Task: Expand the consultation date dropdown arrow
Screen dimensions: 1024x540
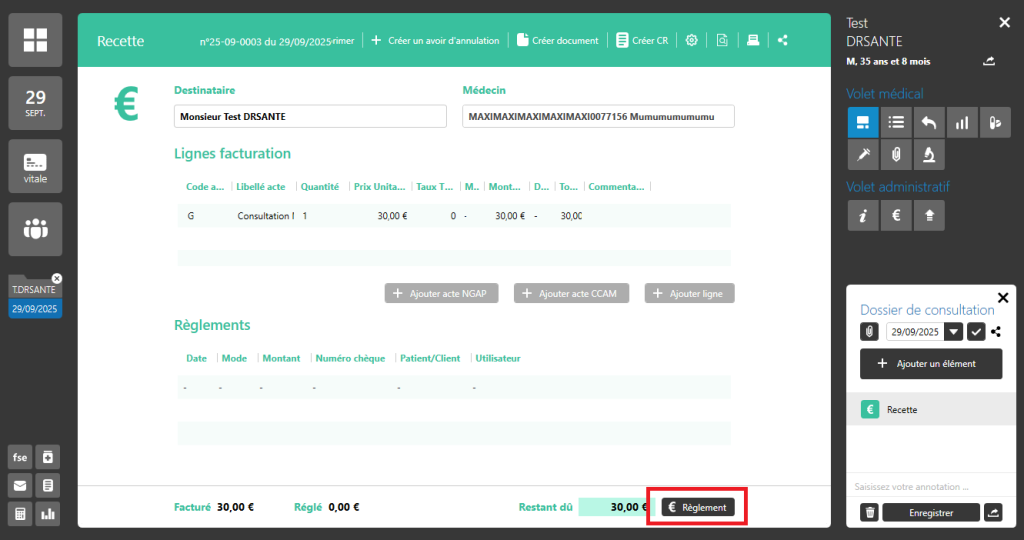Action: (x=954, y=331)
